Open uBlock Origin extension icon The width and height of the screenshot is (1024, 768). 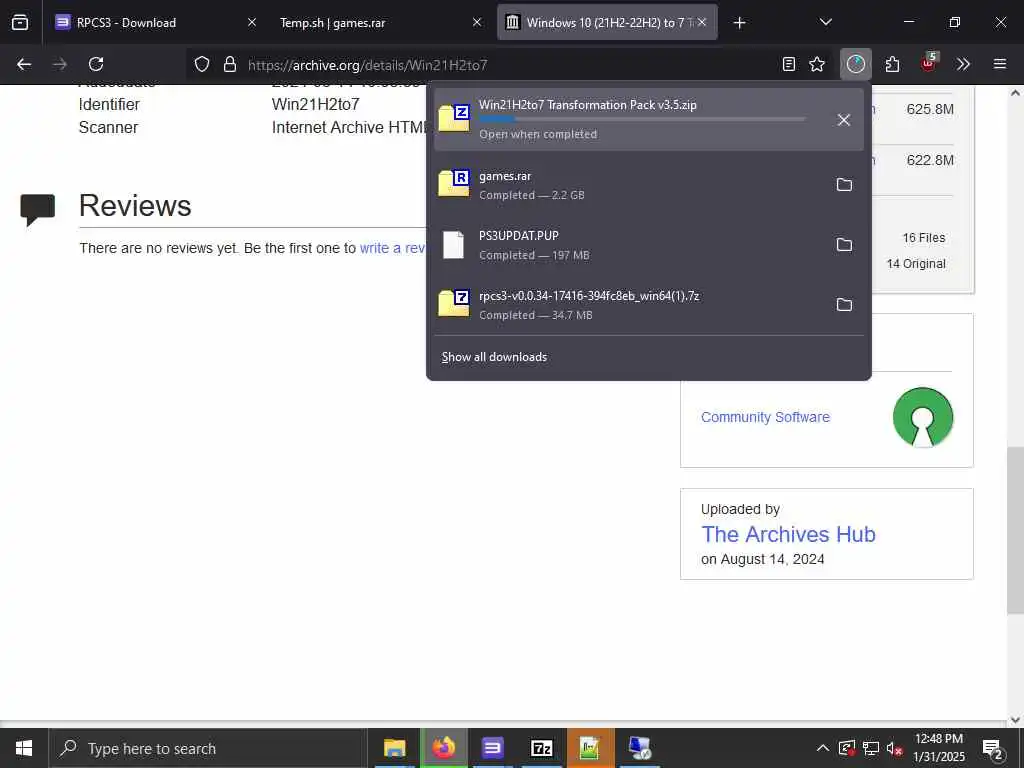click(928, 64)
